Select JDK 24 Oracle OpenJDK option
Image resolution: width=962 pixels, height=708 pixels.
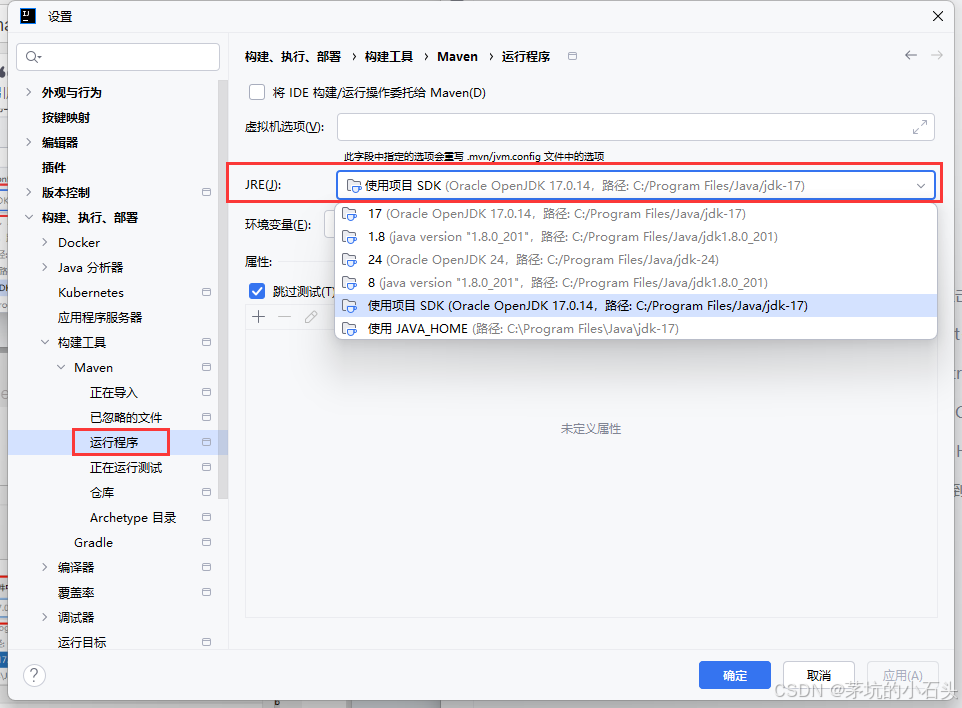pos(636,260)
